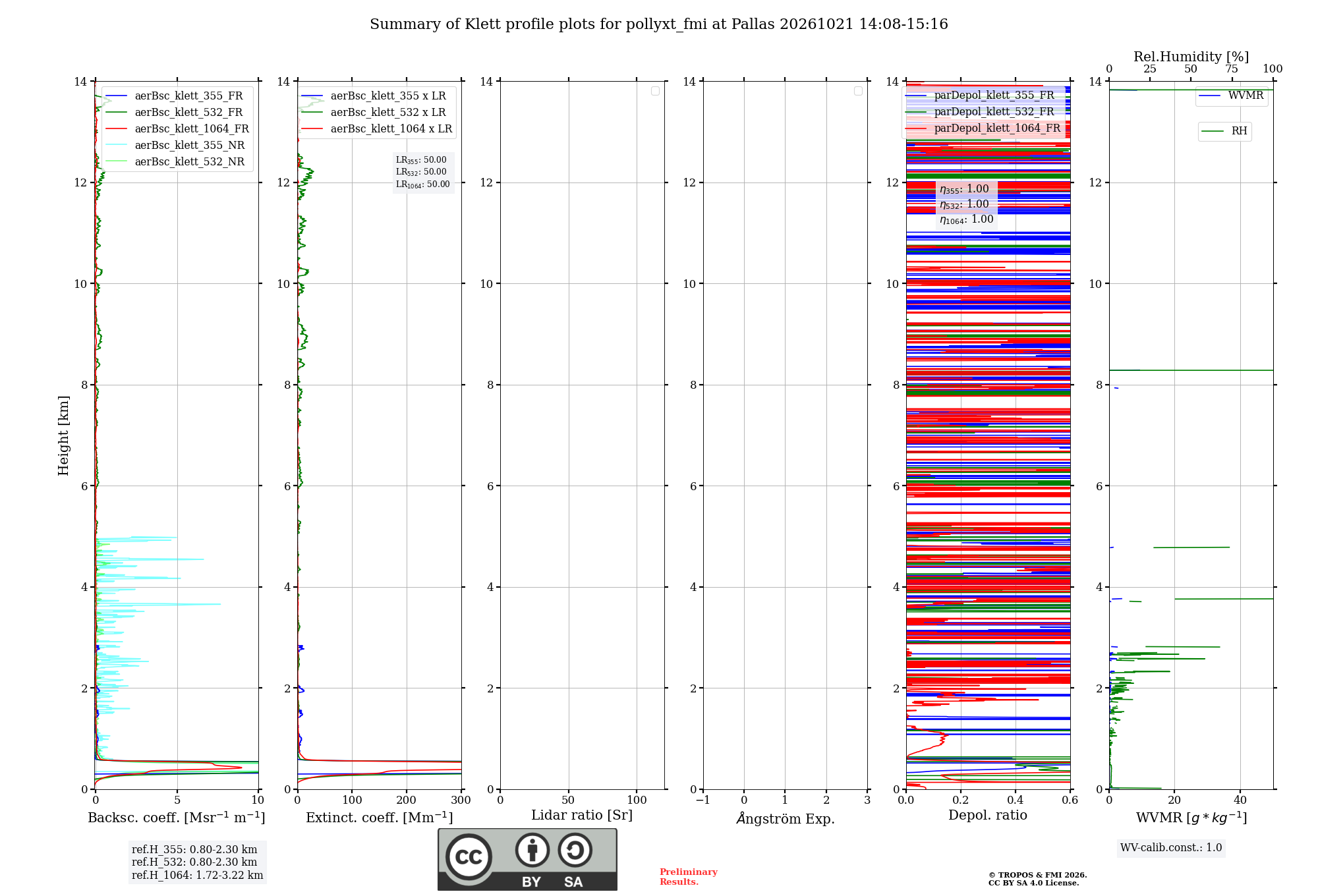This screenshot has height=896, width=1318.
Task: Click the aerBsc_klett_1064 x LR legend entry
Action: tap(377, 128)
